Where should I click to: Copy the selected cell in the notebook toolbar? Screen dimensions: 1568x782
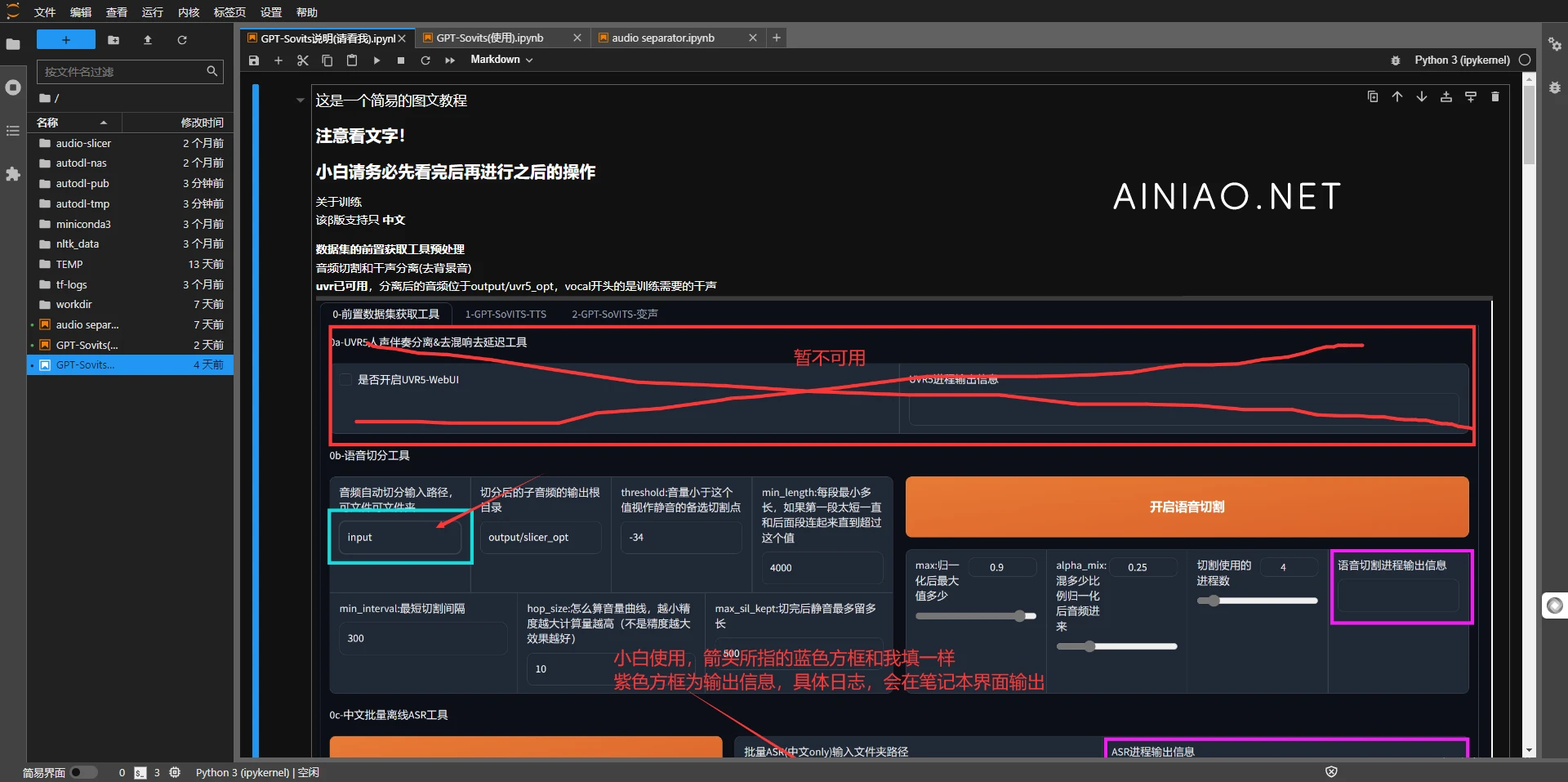click(x=327, y=60)
